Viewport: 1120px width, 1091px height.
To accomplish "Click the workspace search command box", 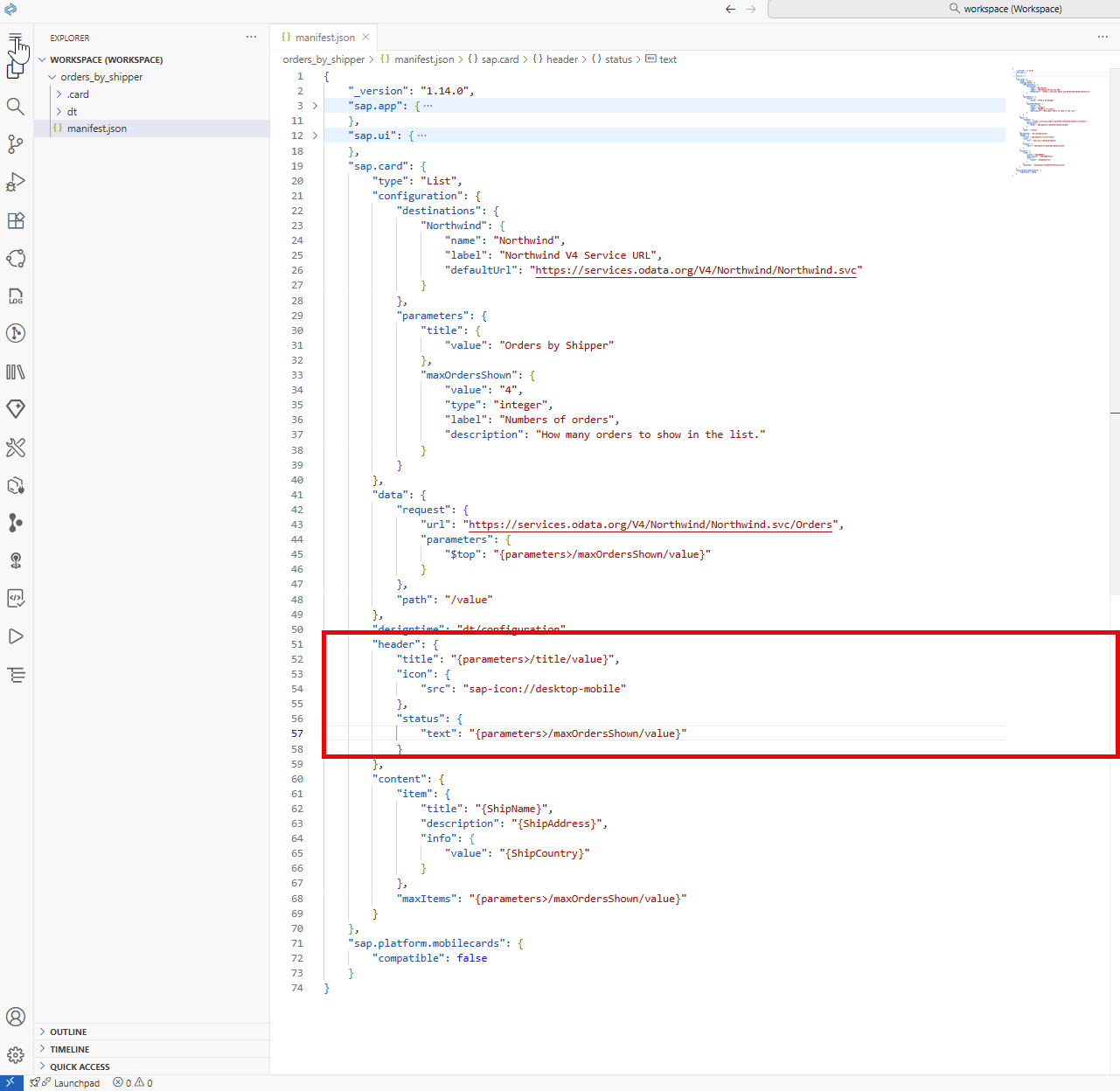I will click(x=944, y=9).
